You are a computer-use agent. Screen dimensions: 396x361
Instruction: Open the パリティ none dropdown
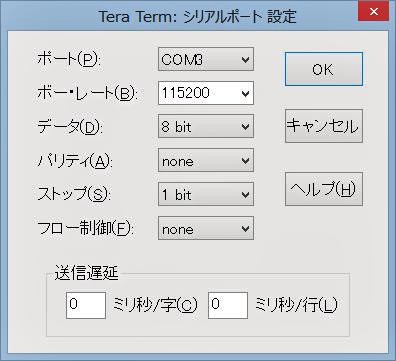click(x=206, y=161)
